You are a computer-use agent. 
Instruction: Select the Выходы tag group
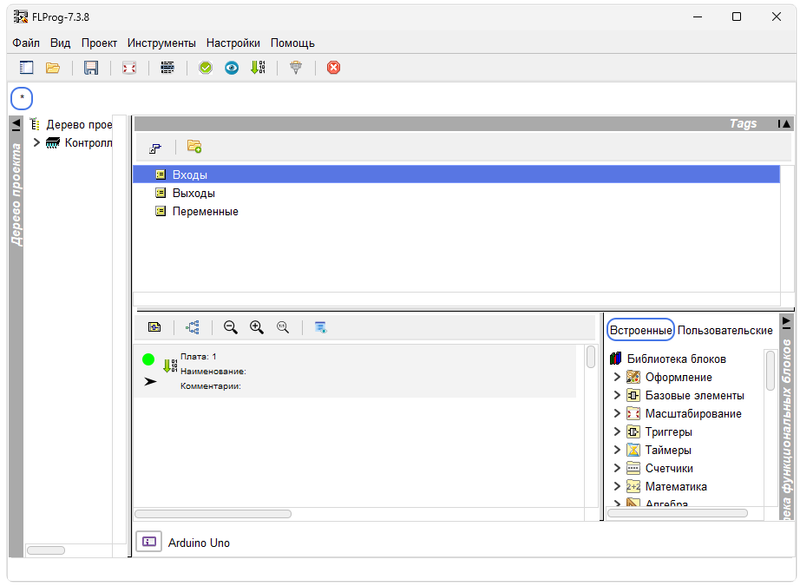(x=193, y=193)
